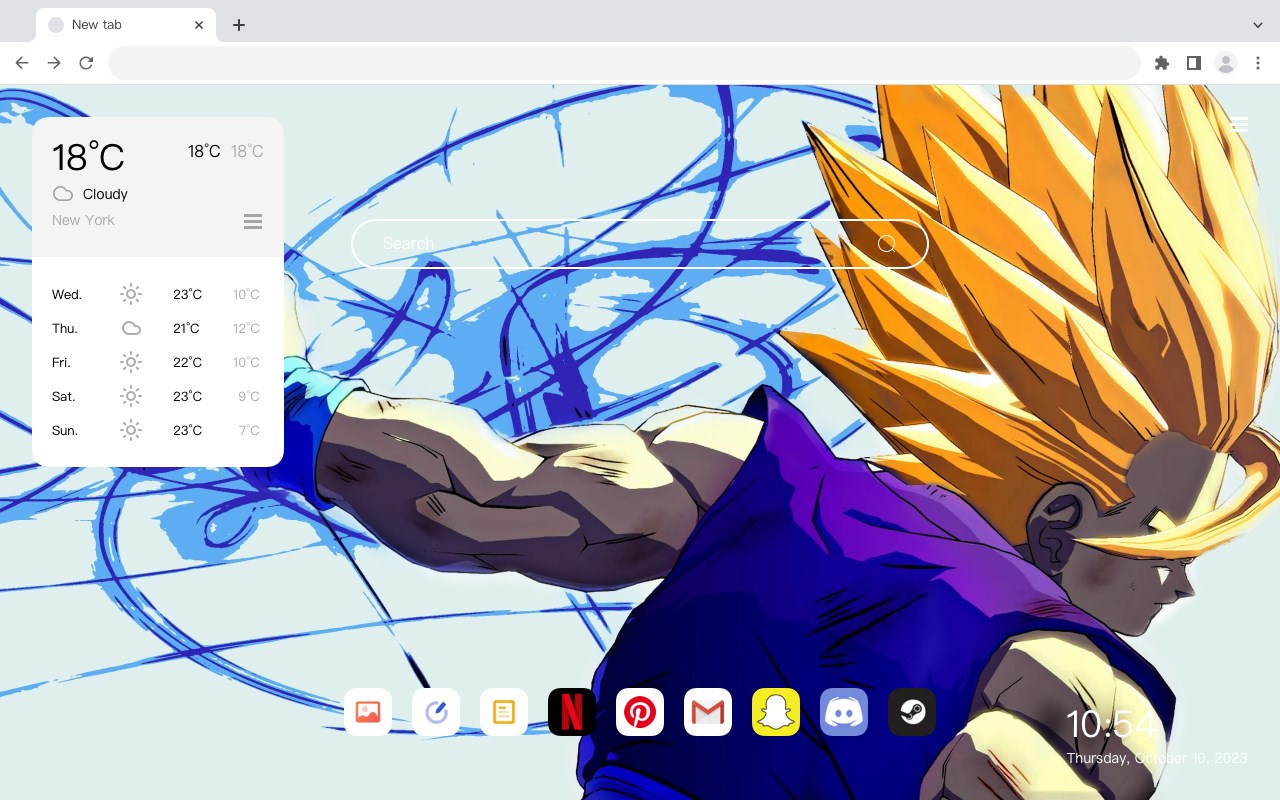Open the Discord shortcut
Image resolution: width=1280 pixels, height=800 pixels.
844,712
